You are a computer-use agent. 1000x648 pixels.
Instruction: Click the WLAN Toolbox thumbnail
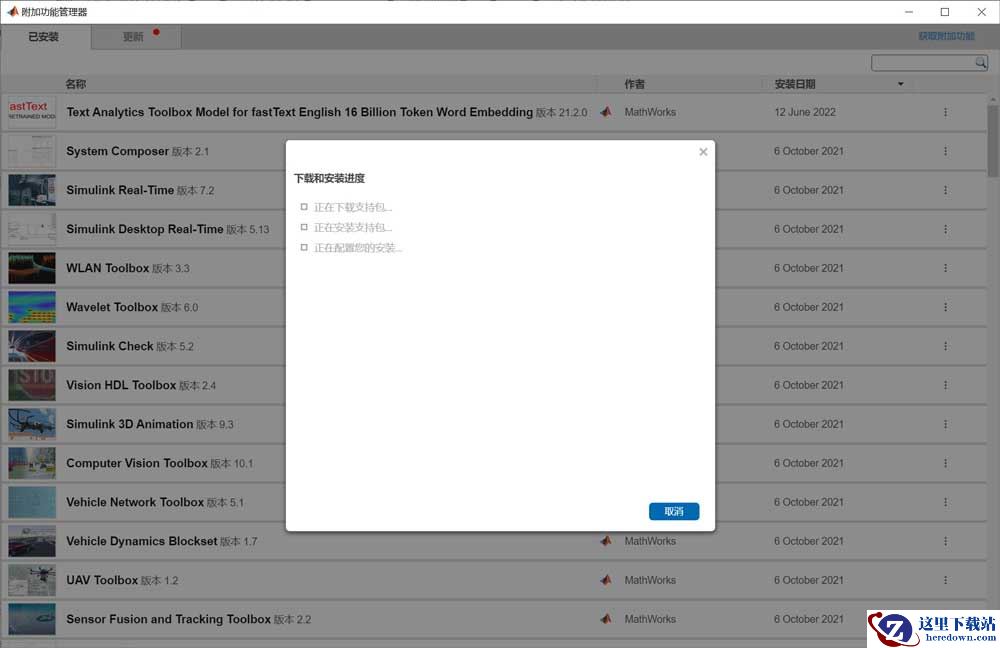pyautogui.click(x=32, y=268)
